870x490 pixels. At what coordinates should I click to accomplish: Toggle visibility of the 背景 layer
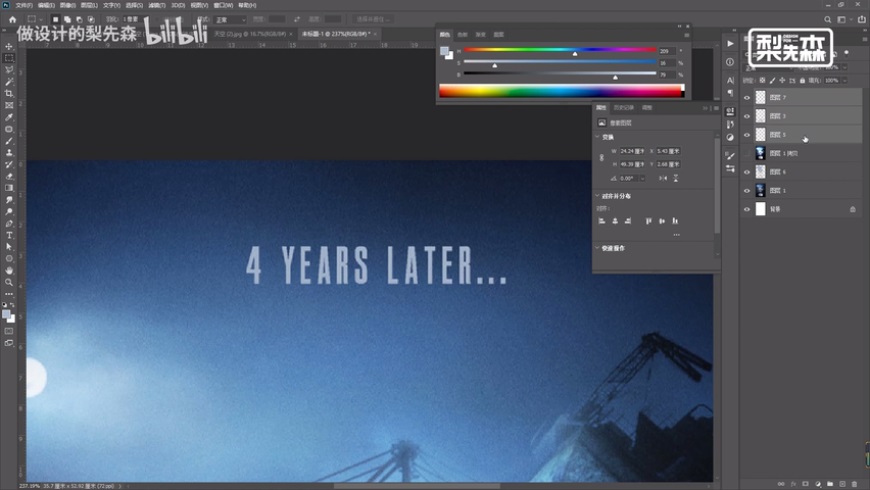point(747,209)
